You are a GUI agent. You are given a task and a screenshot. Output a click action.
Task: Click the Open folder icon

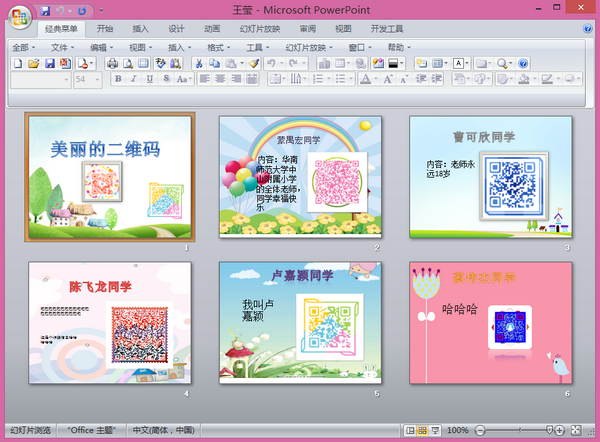pyautogui.click(x=34, y=63)
